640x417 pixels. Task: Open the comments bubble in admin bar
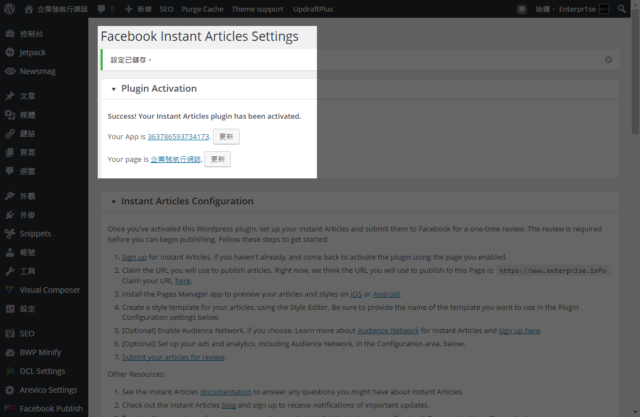coord(102,9)
